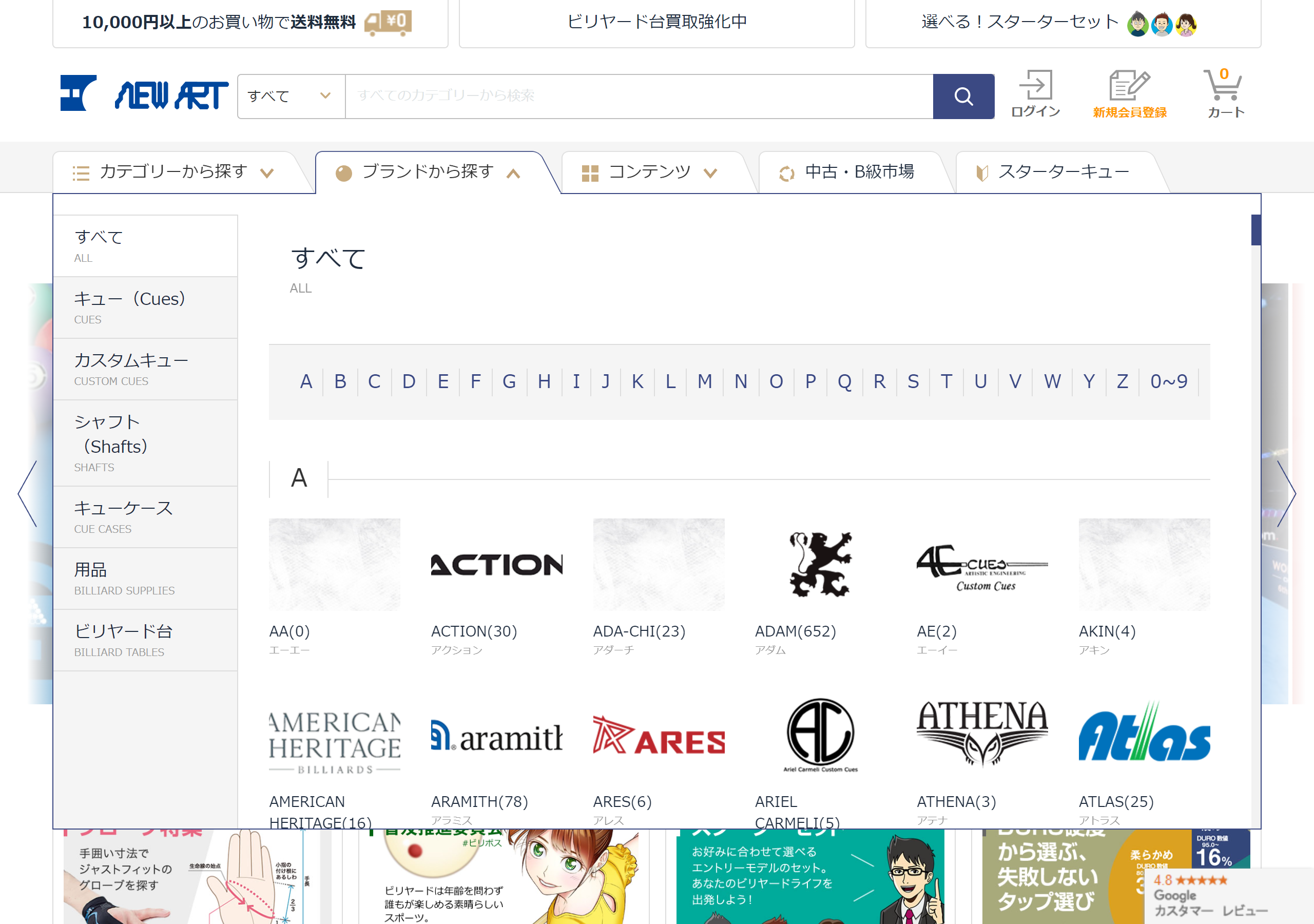Screen dimensions: 1314x924
Task: Jump to brands starting with M
Action: pos(705,381)
